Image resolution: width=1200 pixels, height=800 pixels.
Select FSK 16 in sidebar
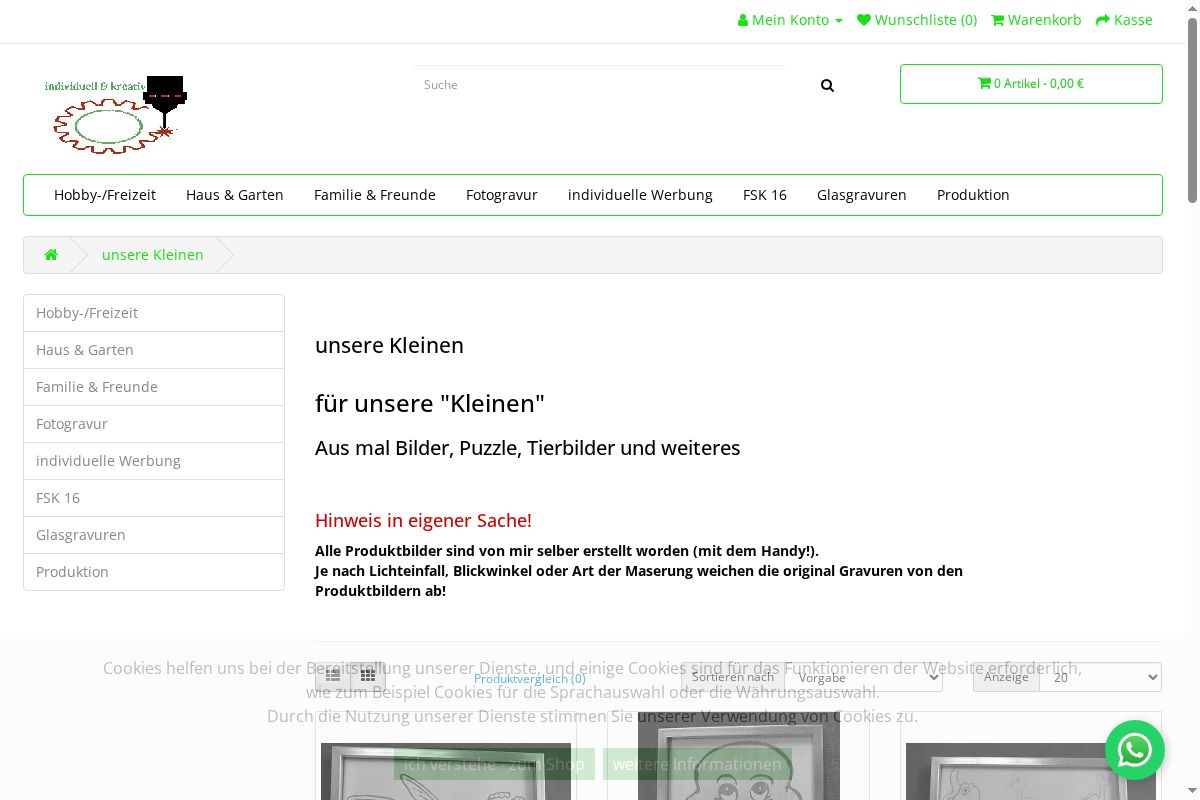(154, 498)
